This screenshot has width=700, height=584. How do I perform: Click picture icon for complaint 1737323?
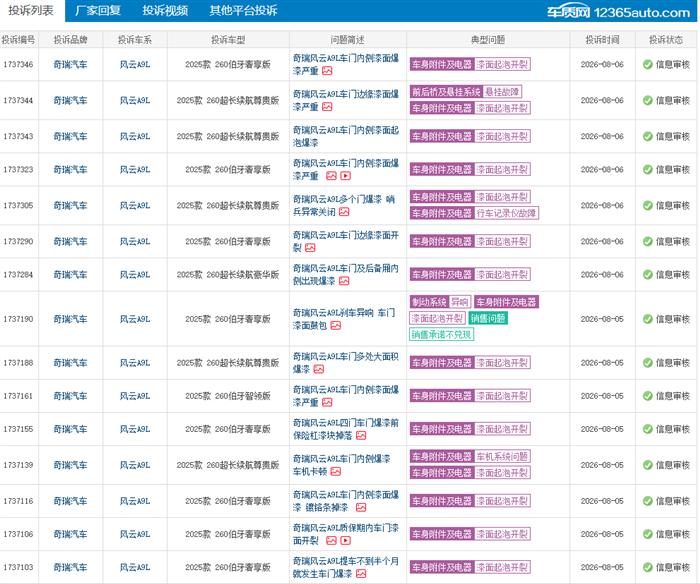click(331, 176)
